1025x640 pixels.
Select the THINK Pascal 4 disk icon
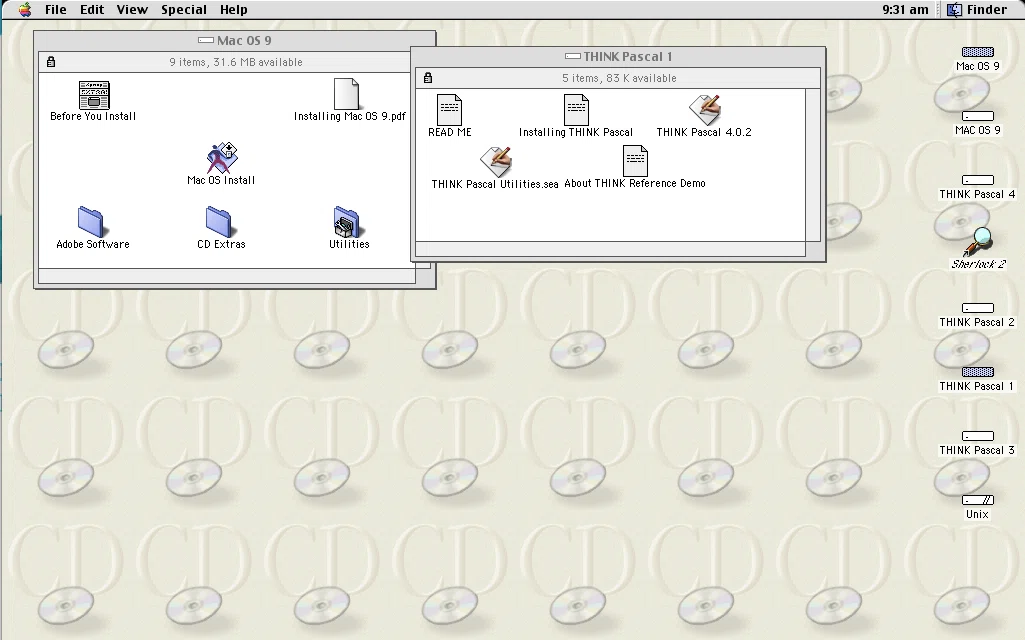click(977, 180)
